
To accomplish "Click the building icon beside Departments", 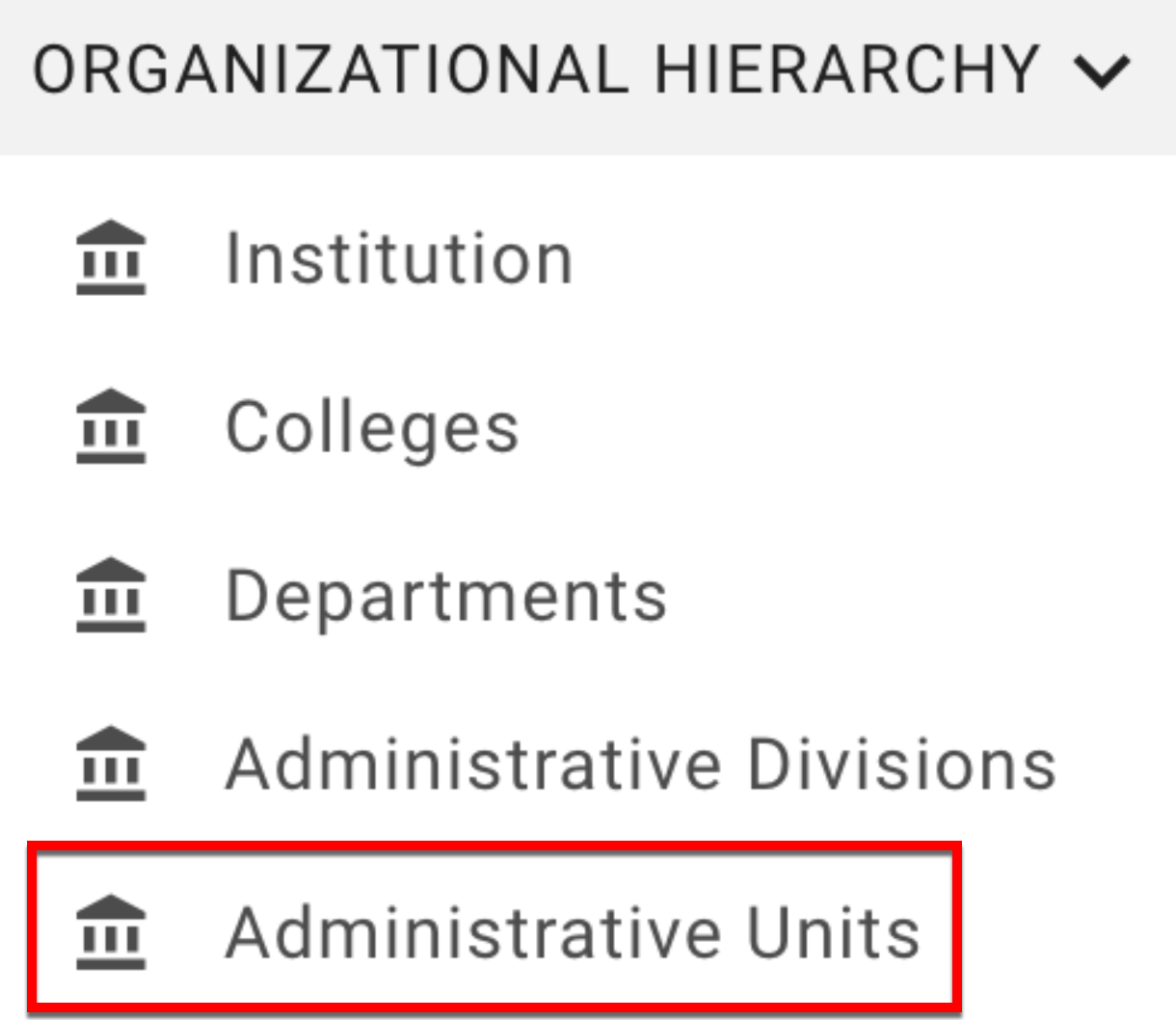I will coord(111,595).
